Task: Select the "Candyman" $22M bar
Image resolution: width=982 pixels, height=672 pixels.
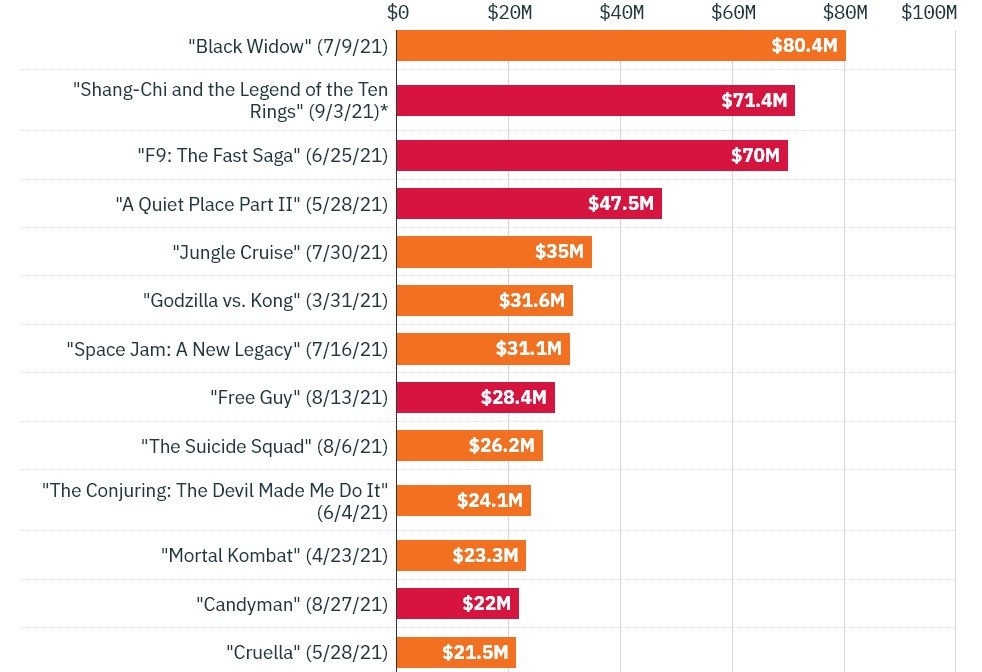Action: pos(457,603)
